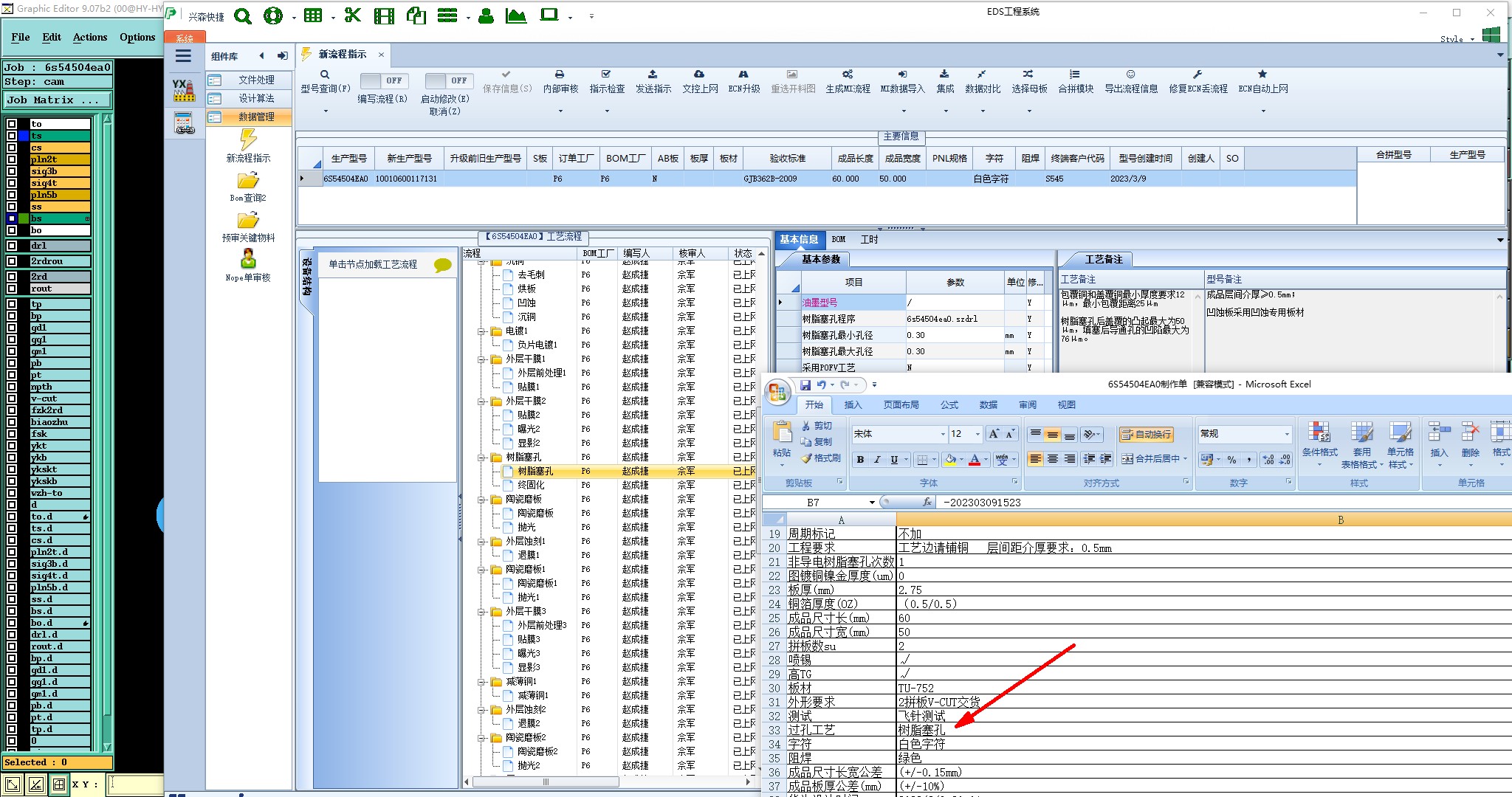Click the 型号查询 search icon
Screen dimensions: 1512x797
tap(325, 75)
